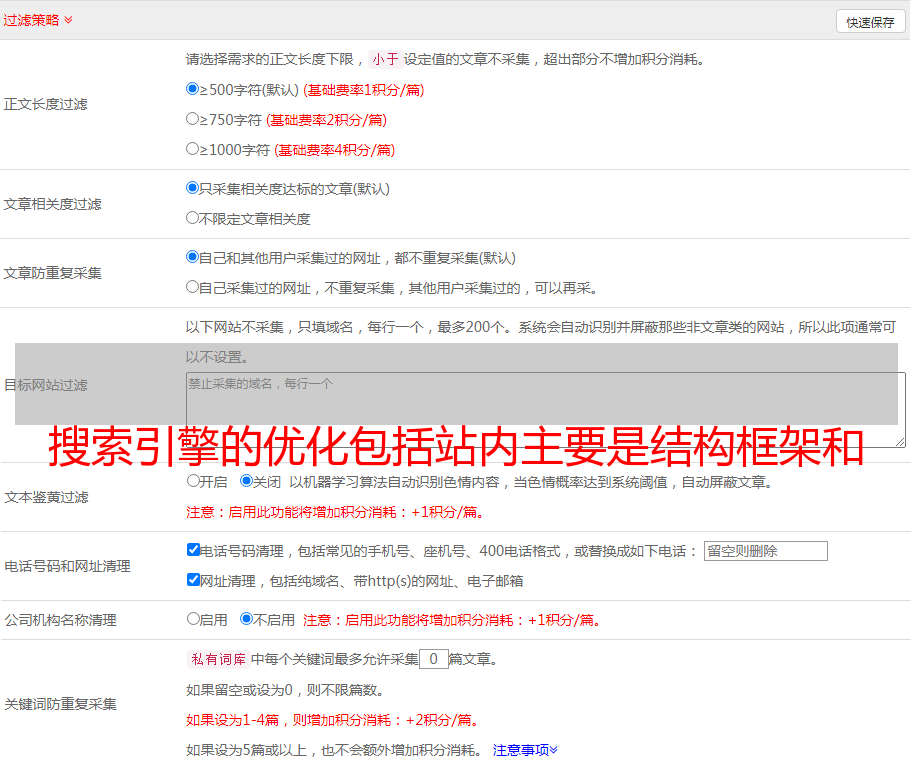Viewport: 912px width, 768px height.
Task: Select 自己采集过的网址，不重复采集 option
Action: [193, 287]
